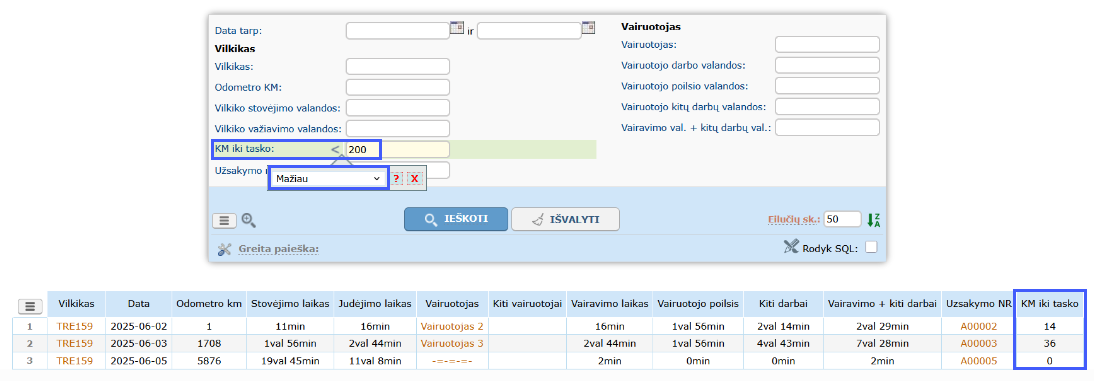Screen dimensions: 1094x381
Task: Click the Judėjimo laikas column header
Action: click(x=375, y=304)
